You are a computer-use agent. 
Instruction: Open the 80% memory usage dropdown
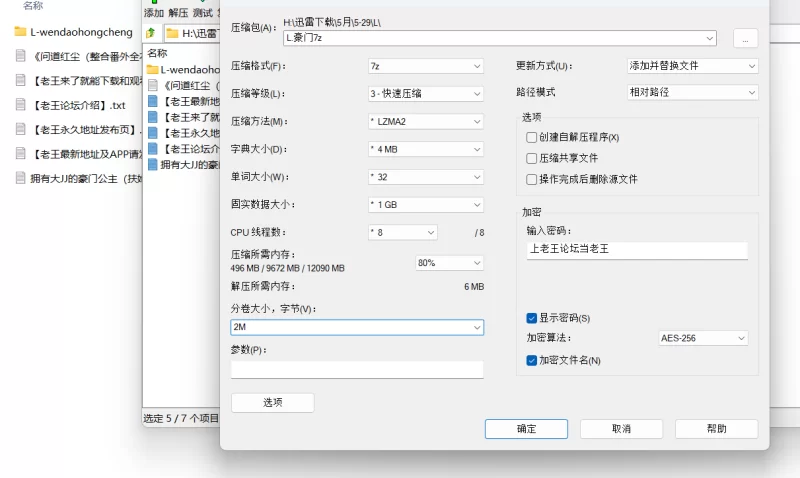(x=449, y=263)
